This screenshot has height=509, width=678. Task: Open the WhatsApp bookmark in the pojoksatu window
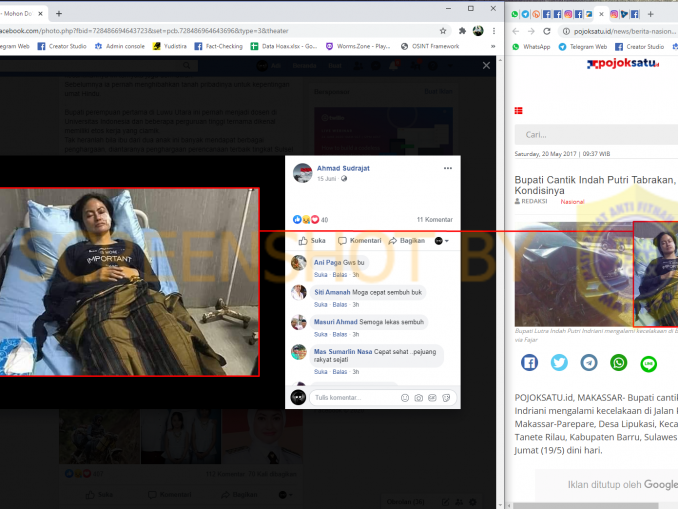531,47
